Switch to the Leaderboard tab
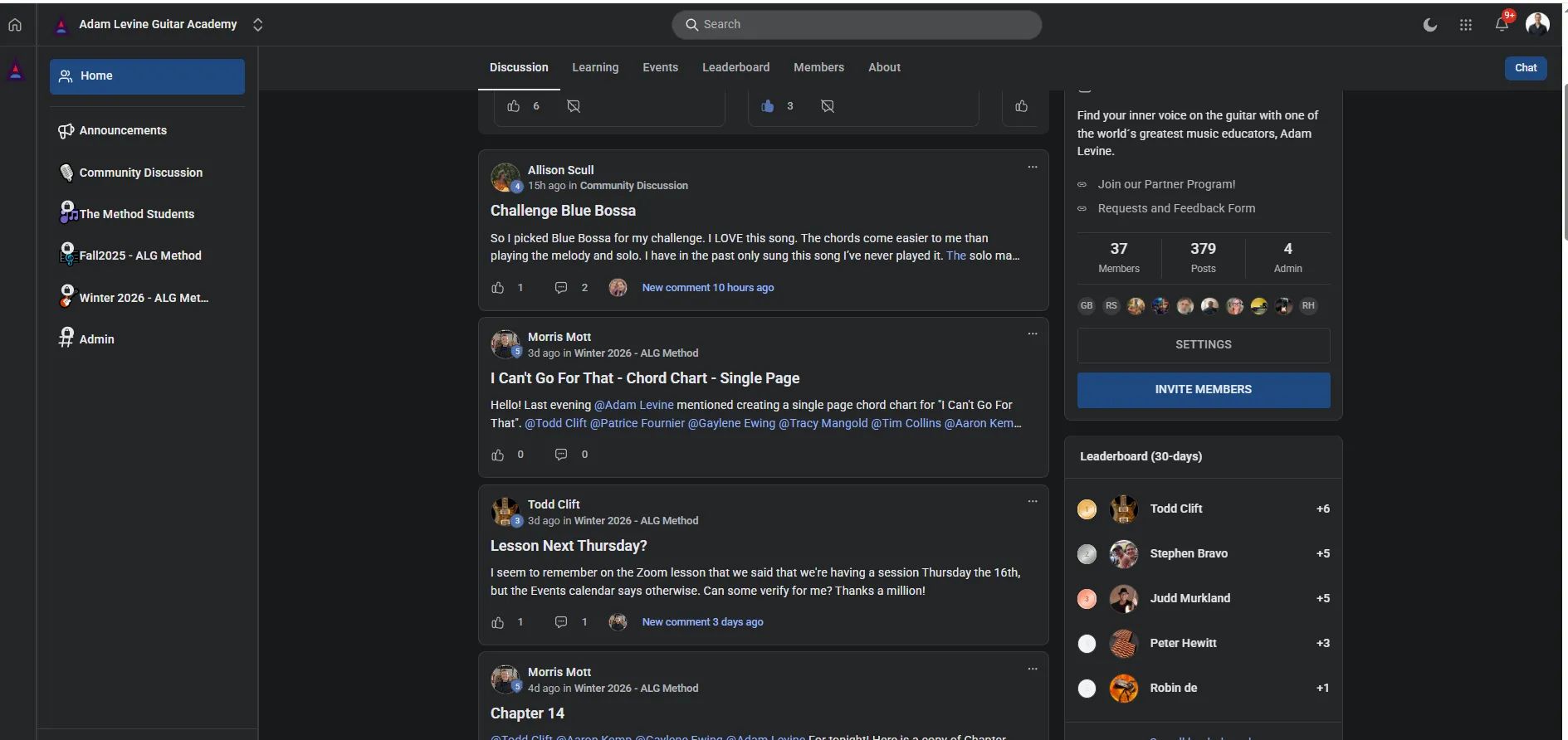Viewport: 1568px width, 740px height. click(x=735, y=68)
